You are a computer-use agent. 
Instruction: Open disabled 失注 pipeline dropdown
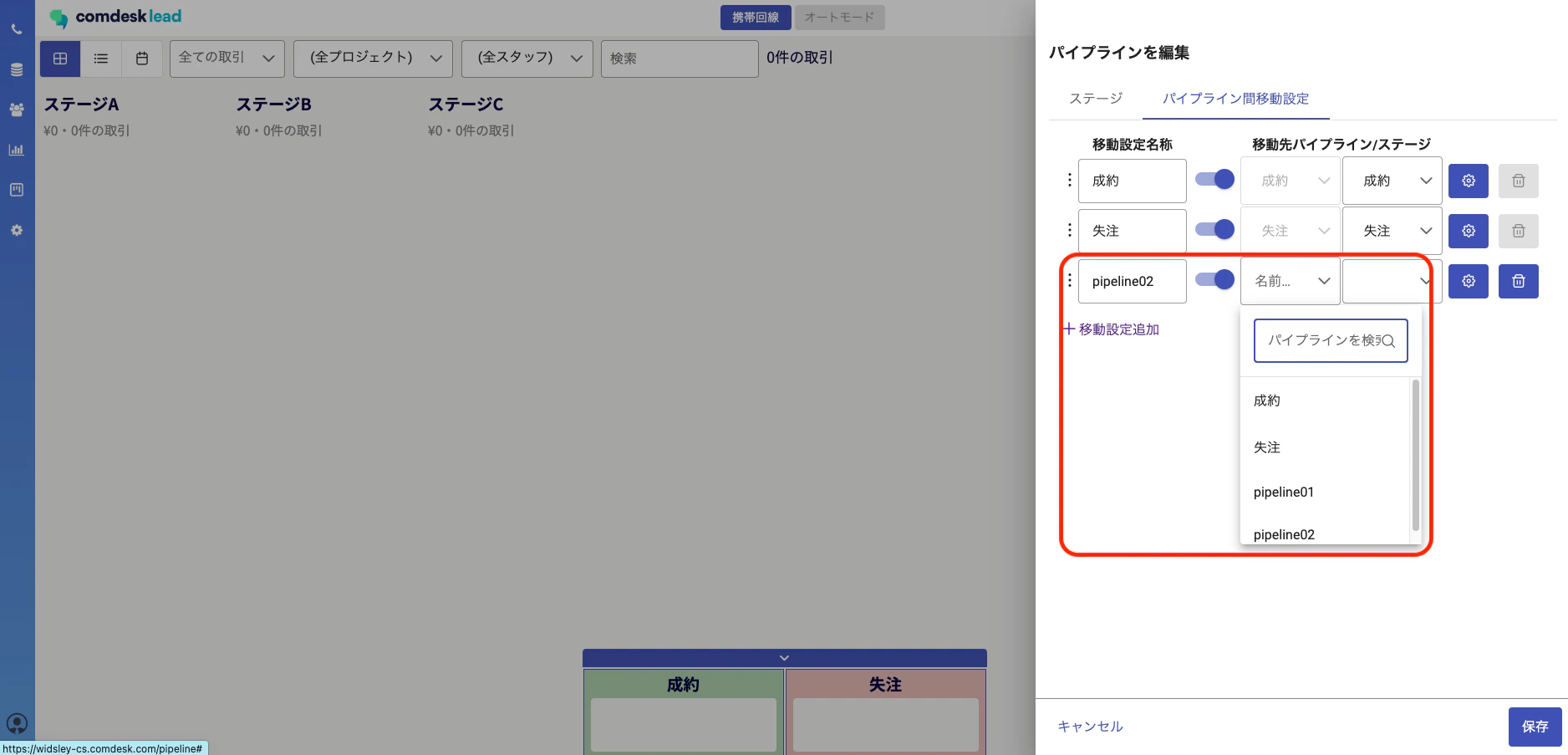pos(1291,231)
